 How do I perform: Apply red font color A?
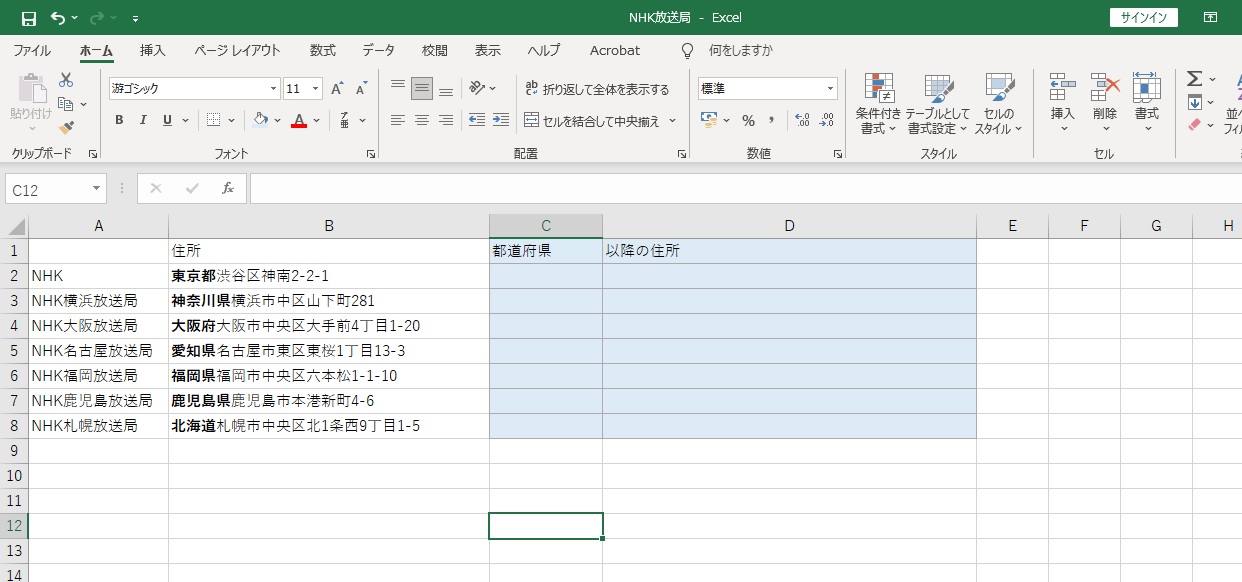299,120
